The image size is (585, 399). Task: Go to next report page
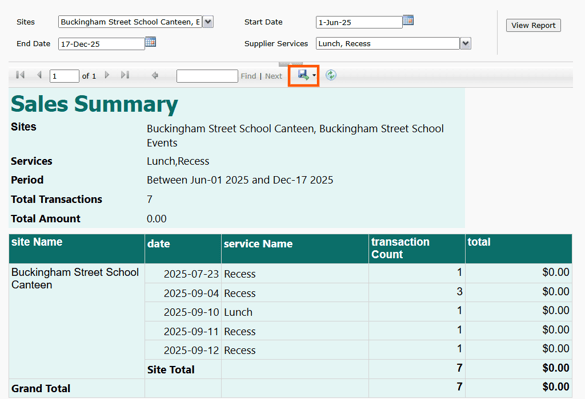107,75
